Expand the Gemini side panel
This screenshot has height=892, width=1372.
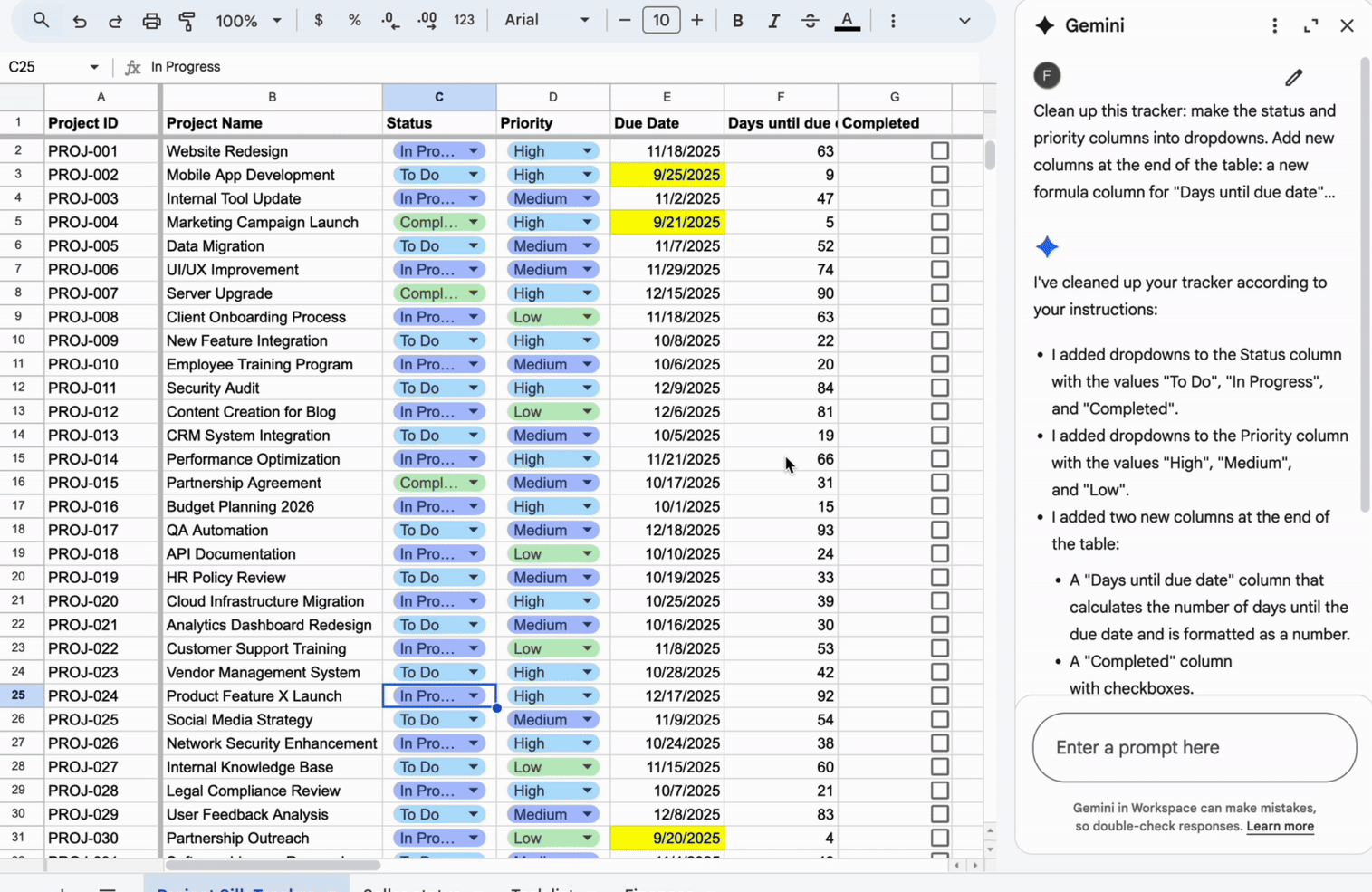click(x=1310, y=25)
